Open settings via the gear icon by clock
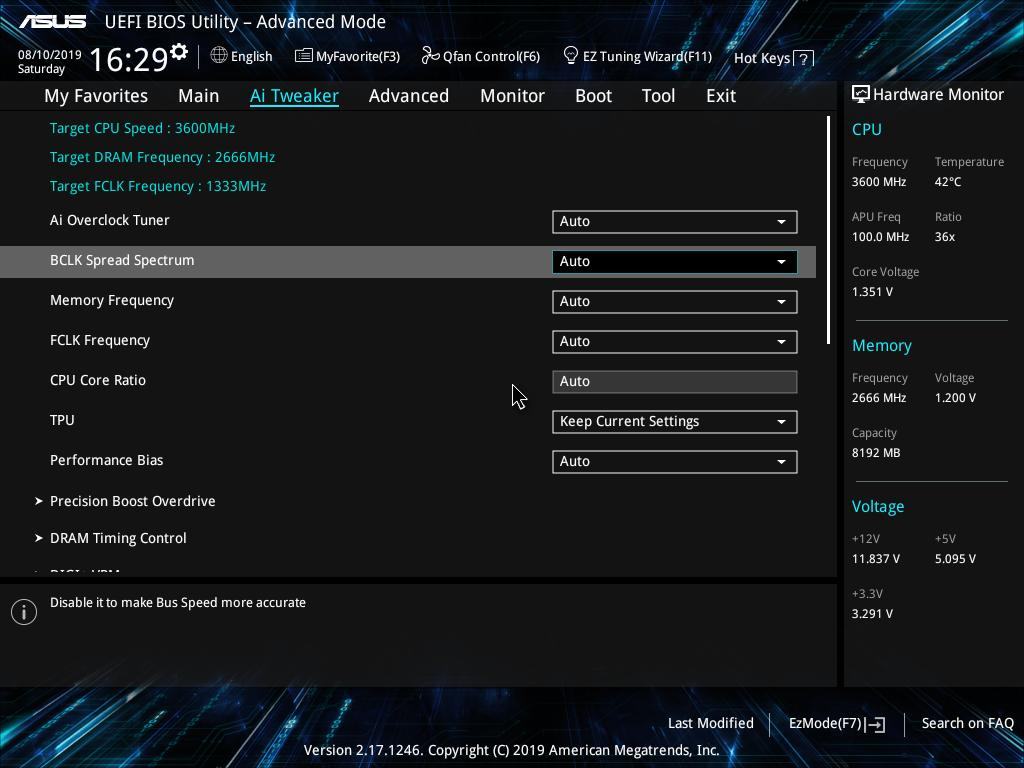Image resolution: width=1024 pixels, height=768 pixels. tap(179, 52)
